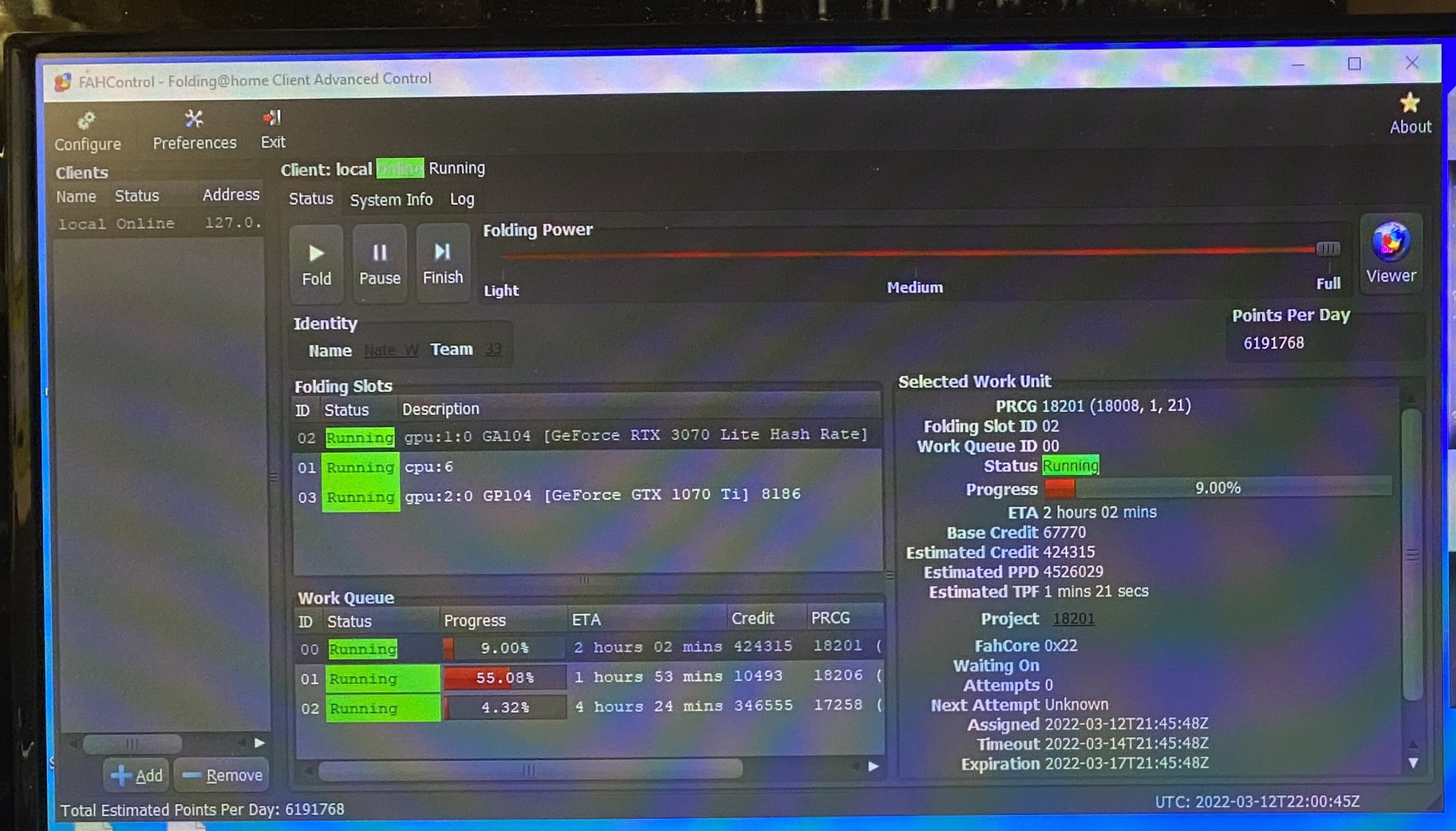
Task: Switch to the System Info tab
Action: pos(391,199)
